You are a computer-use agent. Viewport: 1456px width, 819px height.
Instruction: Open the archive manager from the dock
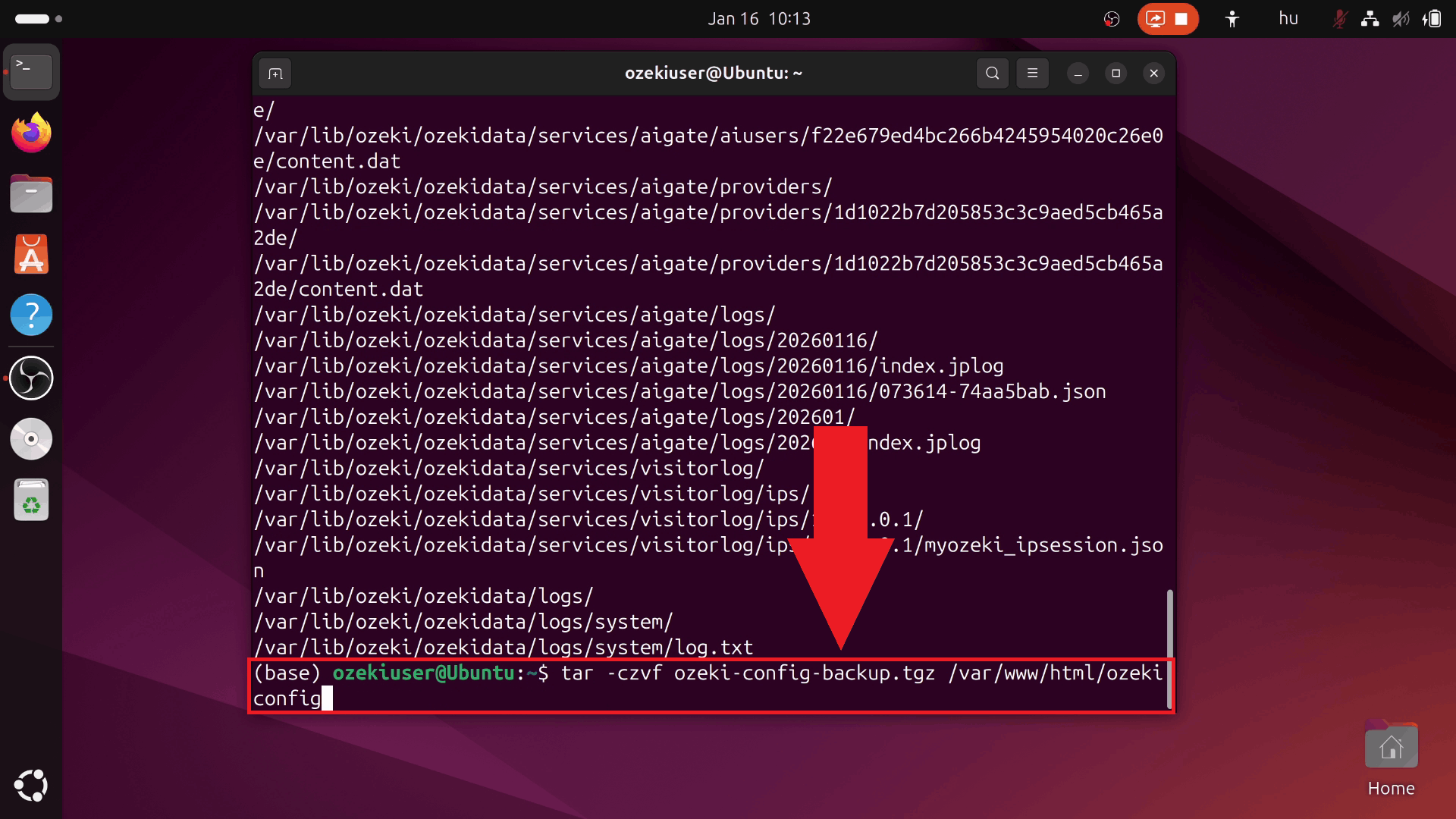pos(31,193)
